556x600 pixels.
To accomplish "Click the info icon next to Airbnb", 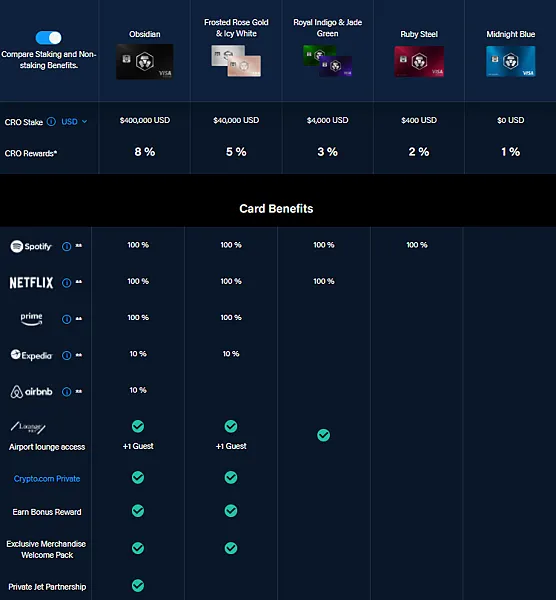I will point(67,392).
